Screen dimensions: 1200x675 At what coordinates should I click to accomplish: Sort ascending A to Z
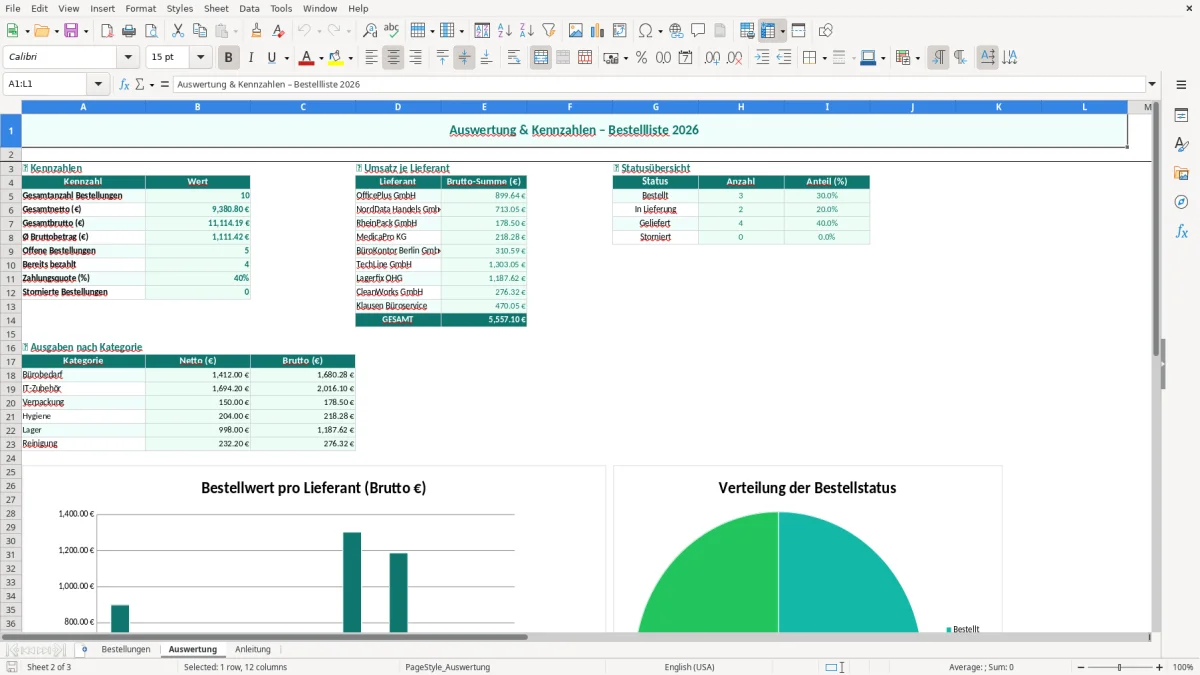(x=505, y=31)
